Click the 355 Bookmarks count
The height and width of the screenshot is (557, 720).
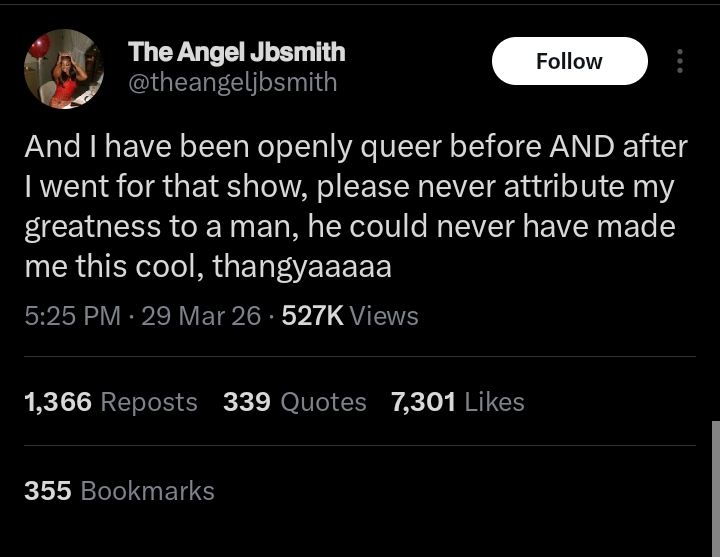tap(119, 491)
